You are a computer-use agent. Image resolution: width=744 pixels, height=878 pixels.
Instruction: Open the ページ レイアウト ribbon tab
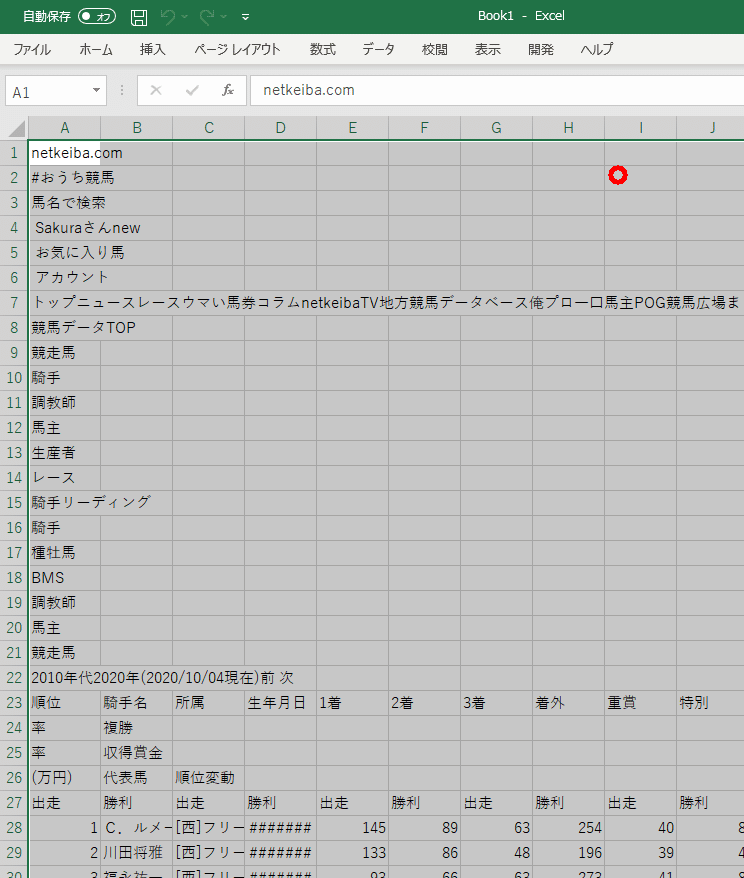[237, 49]
